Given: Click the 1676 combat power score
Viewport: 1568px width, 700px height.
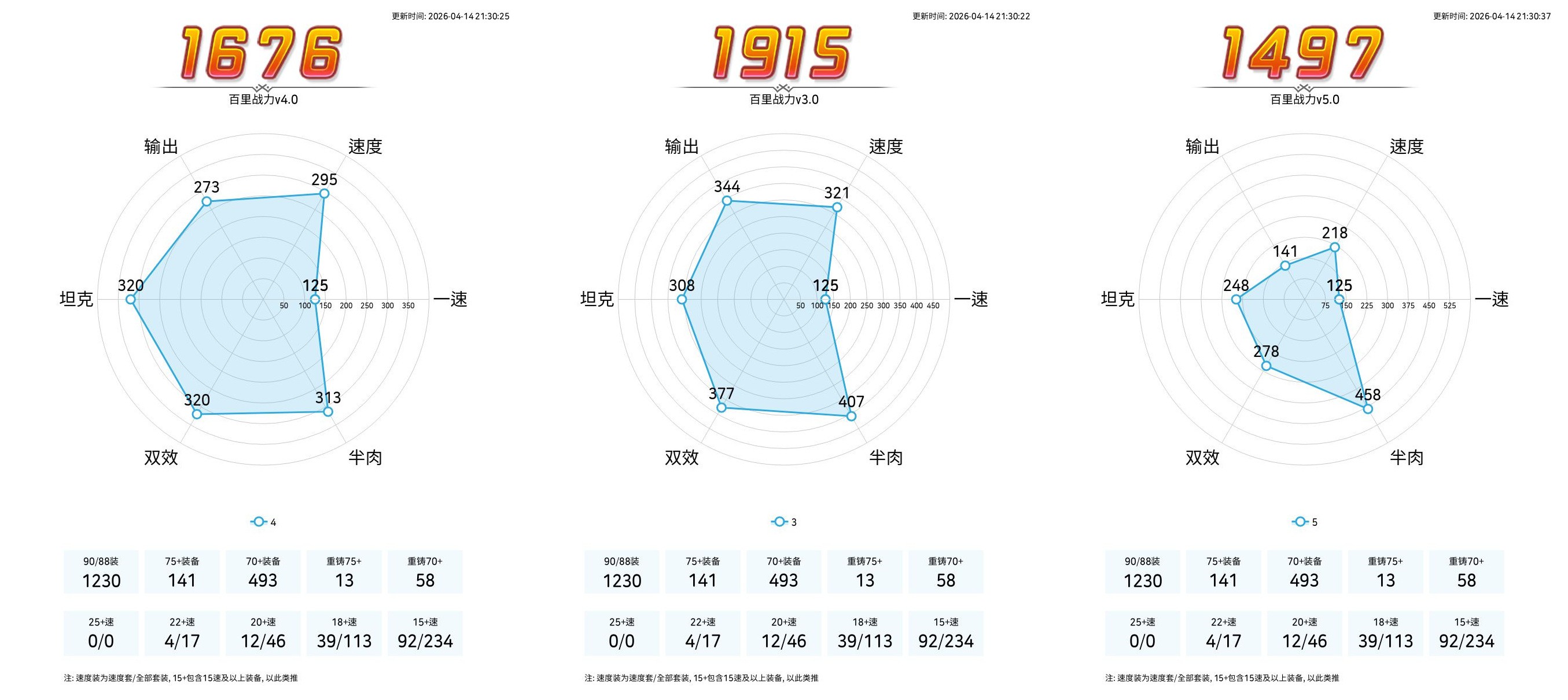Looking at the screenshot, I should click(262, 54).
